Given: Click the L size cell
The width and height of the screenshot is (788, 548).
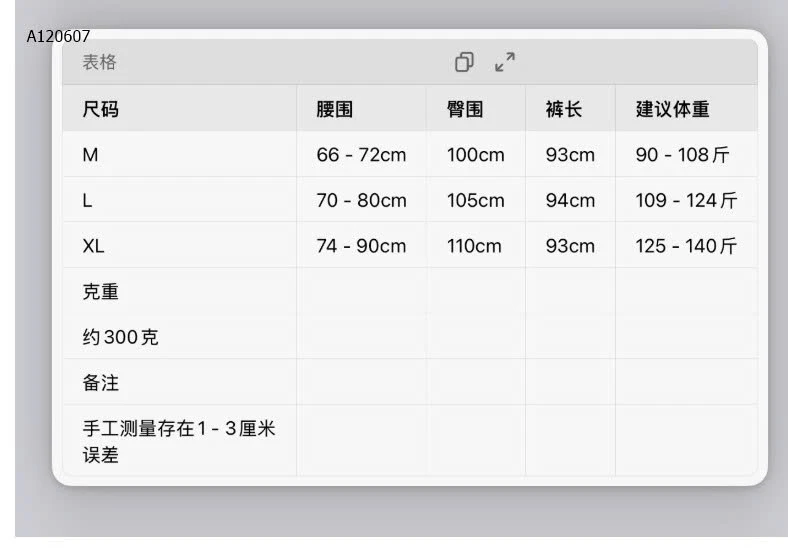Looking at the screenshot, I should (x=87, y=200).
